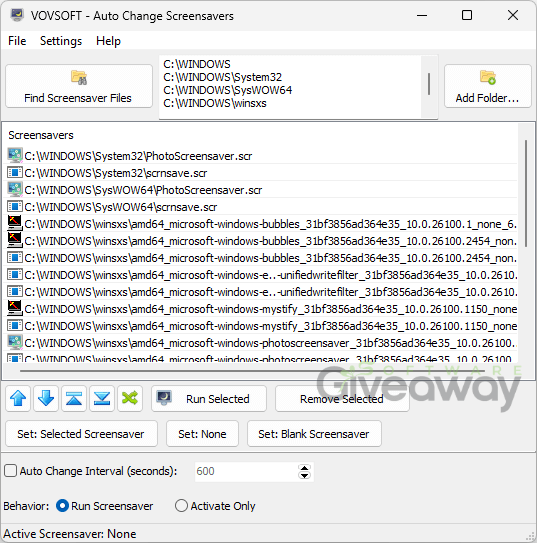Move selected screensaver to bottom
Screen dimensions: 537x543
[x=102, y=399]
